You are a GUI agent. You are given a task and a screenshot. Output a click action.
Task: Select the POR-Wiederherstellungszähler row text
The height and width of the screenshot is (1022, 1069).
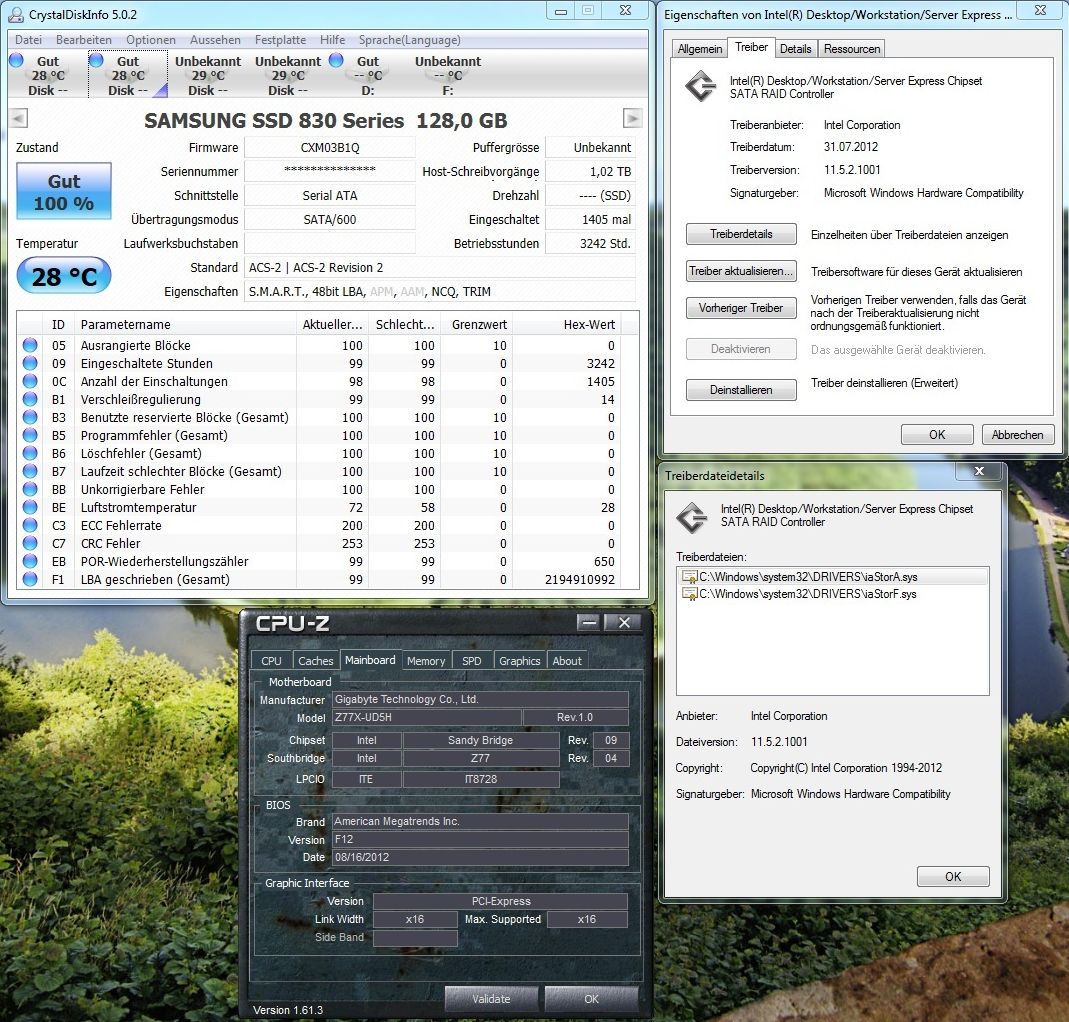click(164, 561)
